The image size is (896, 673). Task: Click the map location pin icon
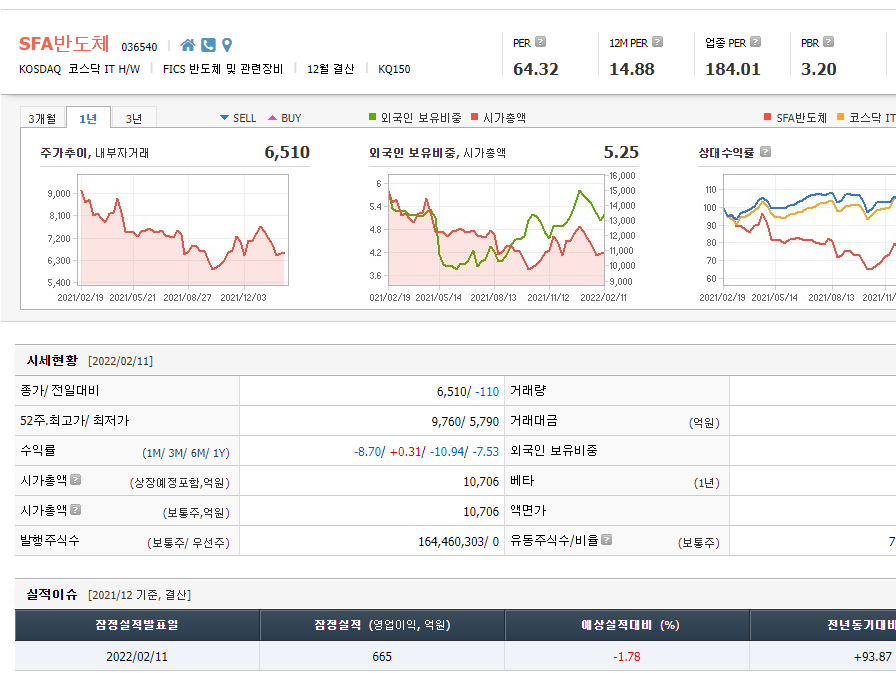pos(227,45)
